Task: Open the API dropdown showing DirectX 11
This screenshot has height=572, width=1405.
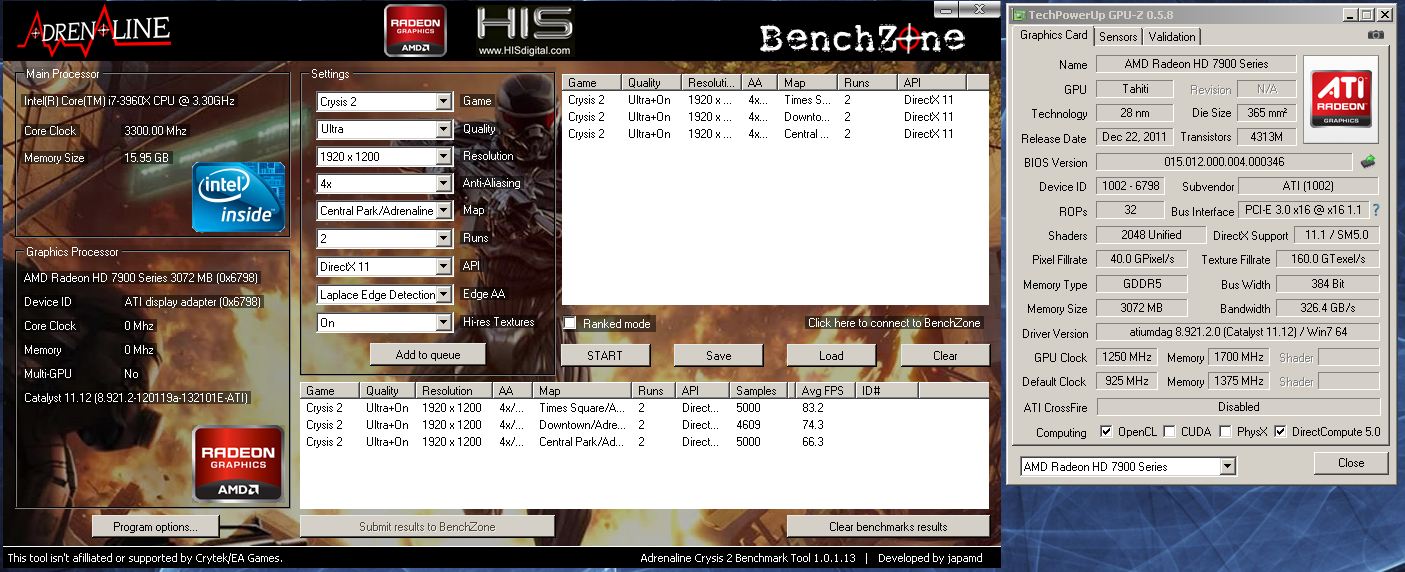Action: coord(385,267)
